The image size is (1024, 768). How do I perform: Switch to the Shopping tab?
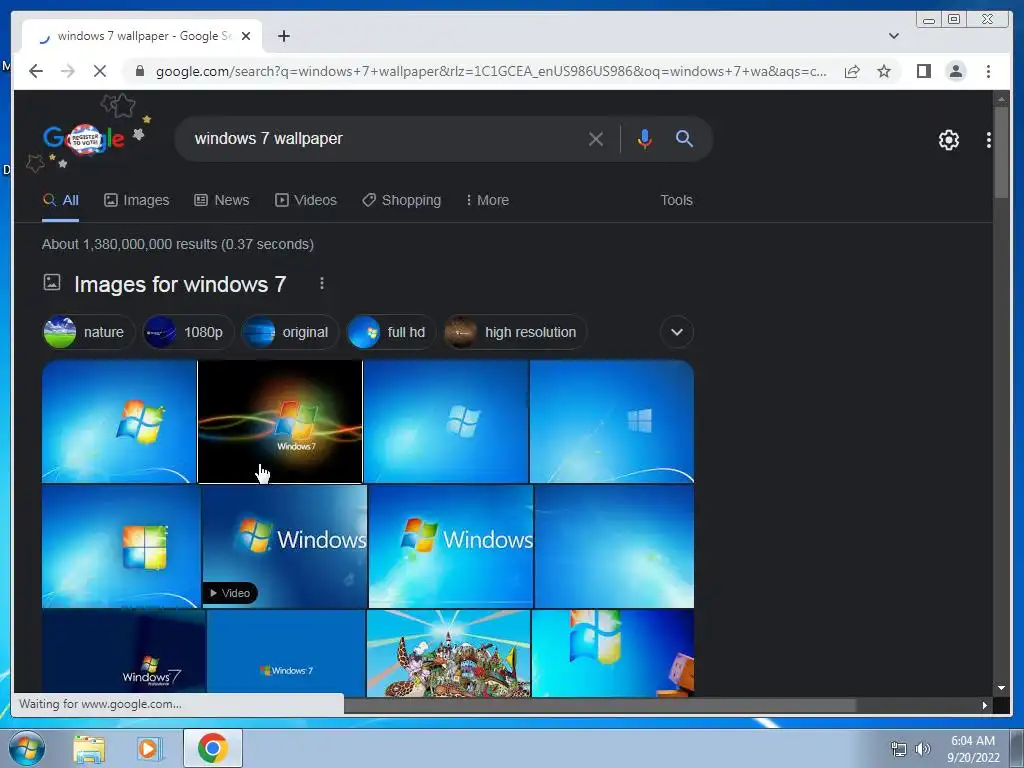tap(402, 200)
